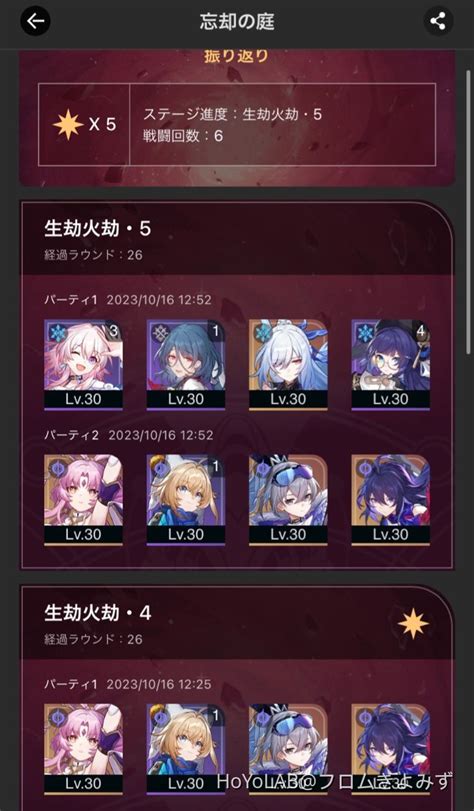Screen dimensions: 474x811
Task: Select the blue-haired character with eidolon 1 in party 1
Action: click(186, 364)
